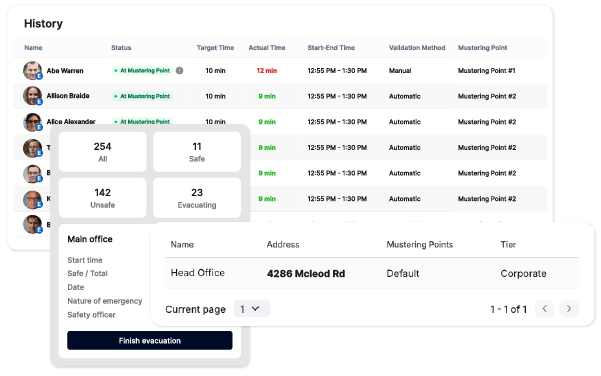
Task: Select the 11 Safe counter card
Action: [x=197, y=152]
